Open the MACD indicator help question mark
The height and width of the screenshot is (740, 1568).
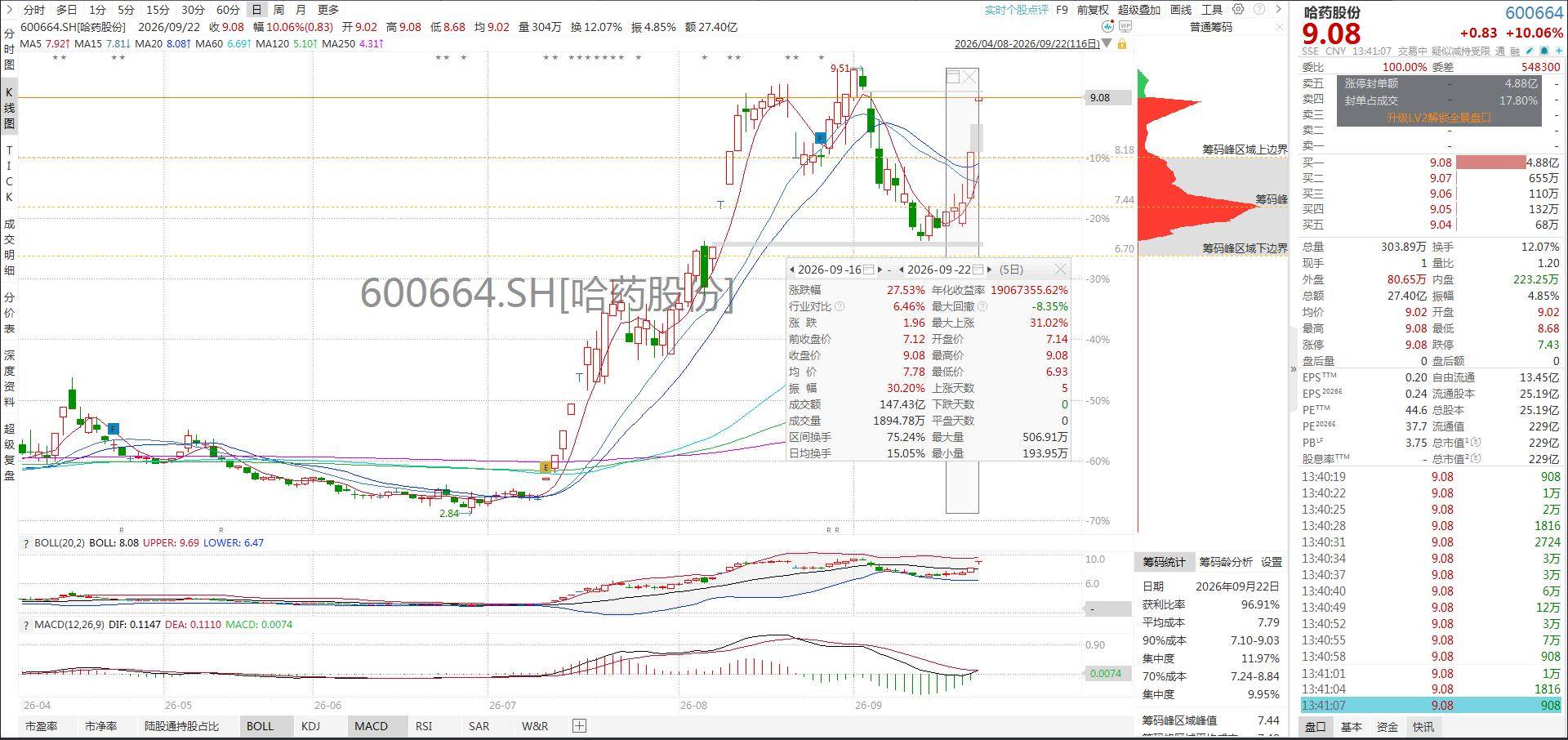pyautogui.click(x=26, y=625)
